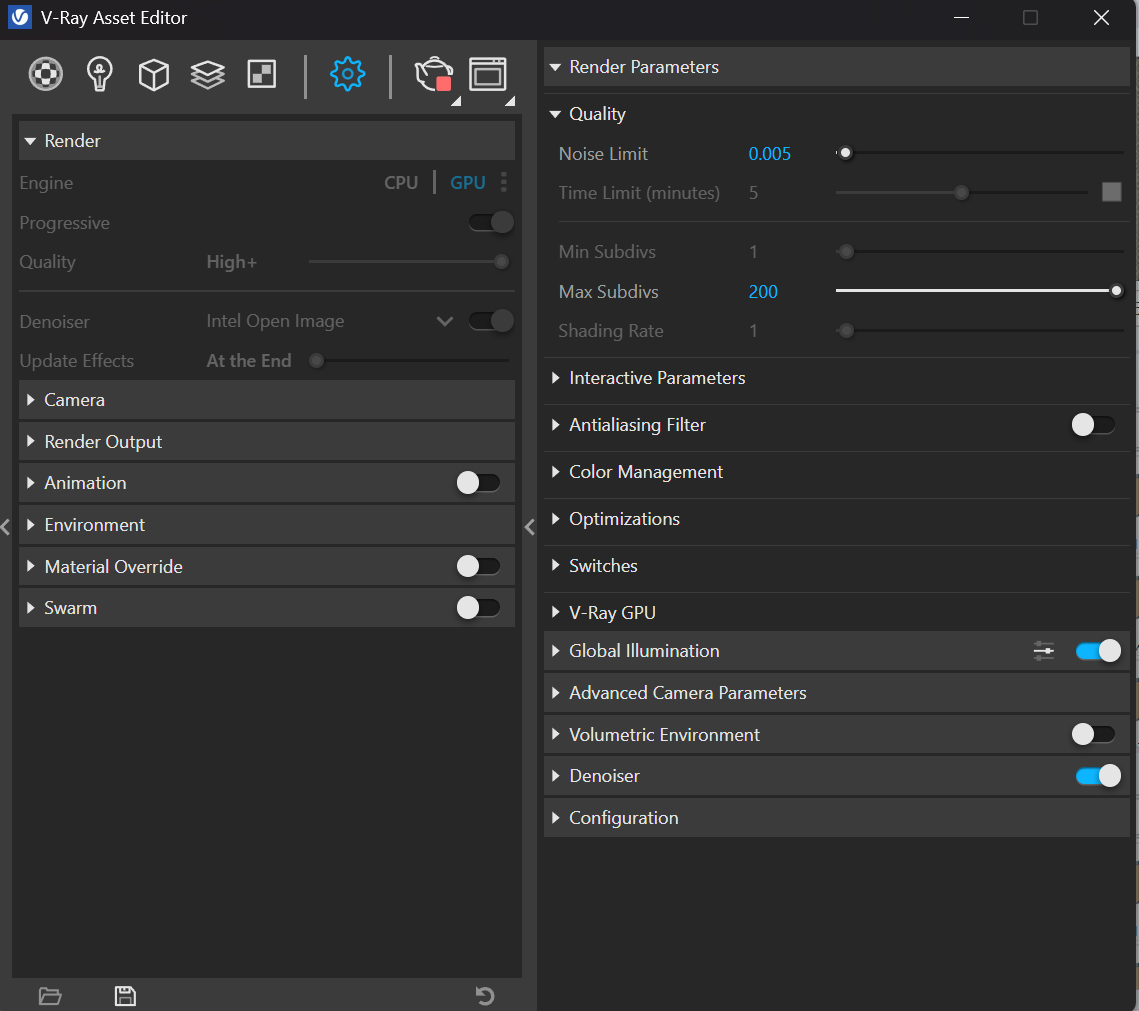Click the Render dropdown arrow beside teapot
1139x1011 pixels.
pyautogui.click(x=456, y=102)
